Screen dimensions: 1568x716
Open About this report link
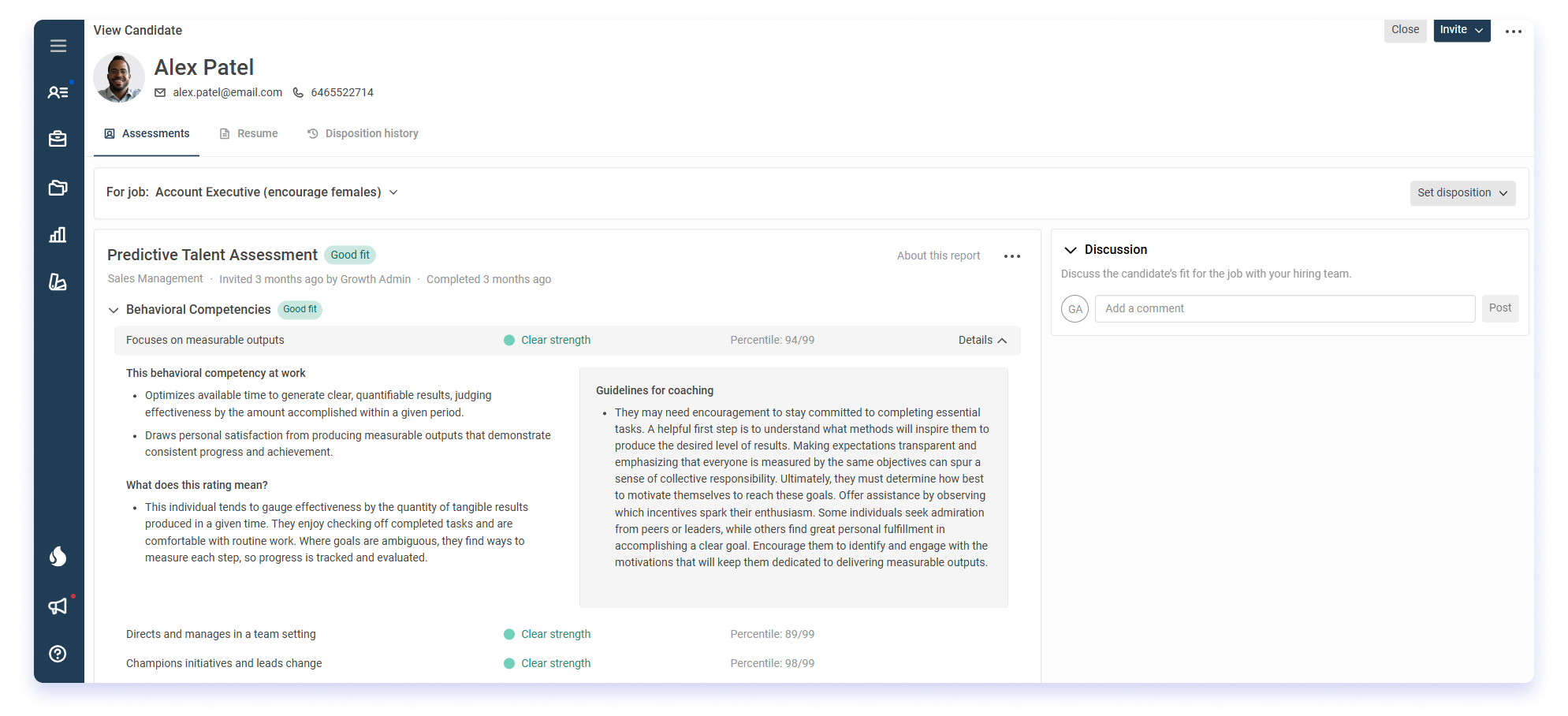(939, 256)
